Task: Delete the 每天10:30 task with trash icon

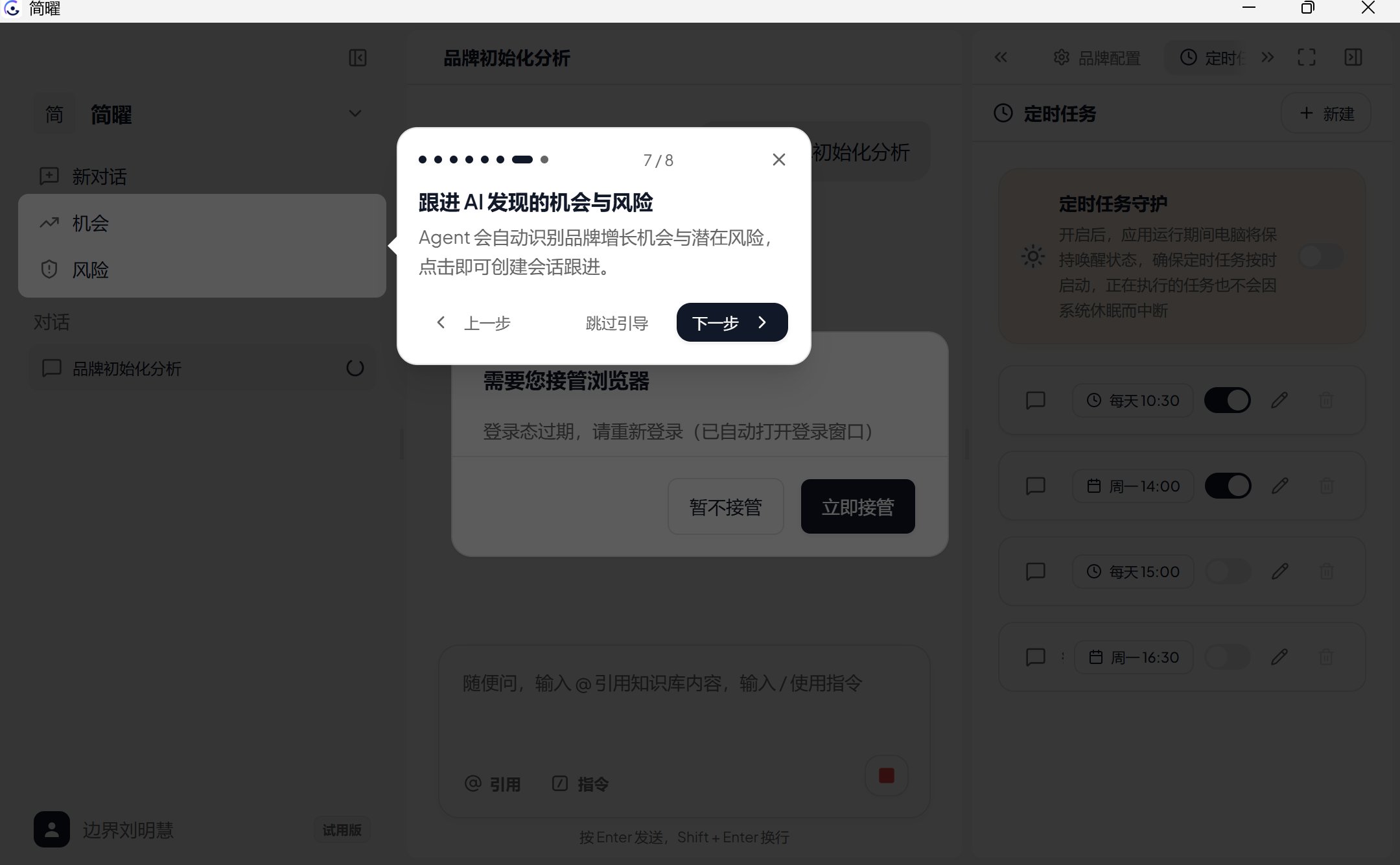Action: (1326, 400)
